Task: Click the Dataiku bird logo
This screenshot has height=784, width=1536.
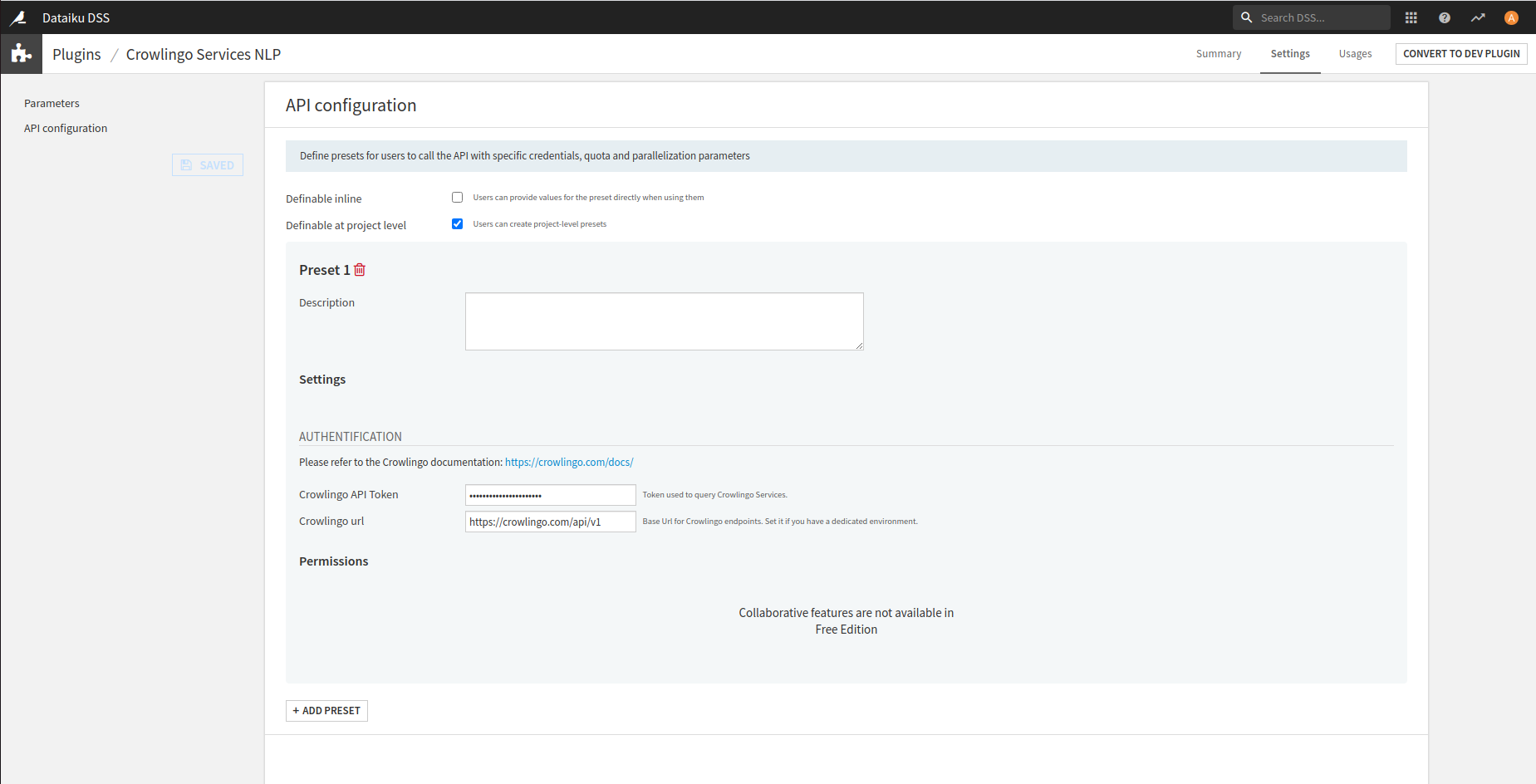Action: click(18, 17)
